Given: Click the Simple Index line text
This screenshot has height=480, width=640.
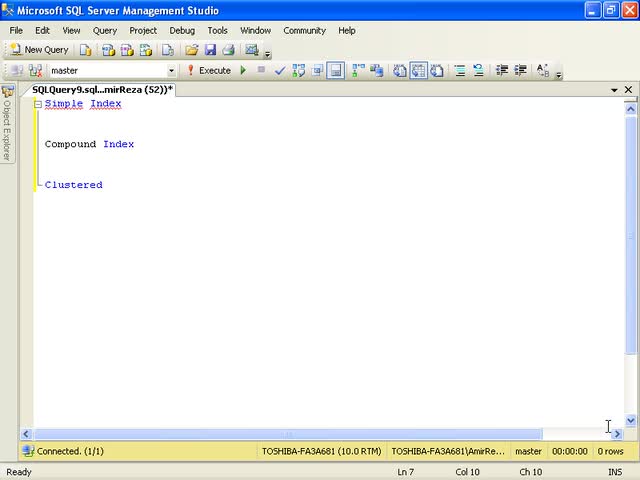Looking at the screenshot, I should click(83, 104).
